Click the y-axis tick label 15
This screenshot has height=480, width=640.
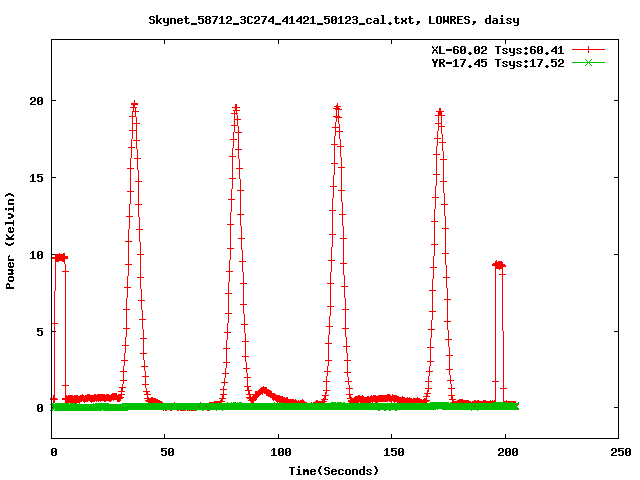[36, 178]
